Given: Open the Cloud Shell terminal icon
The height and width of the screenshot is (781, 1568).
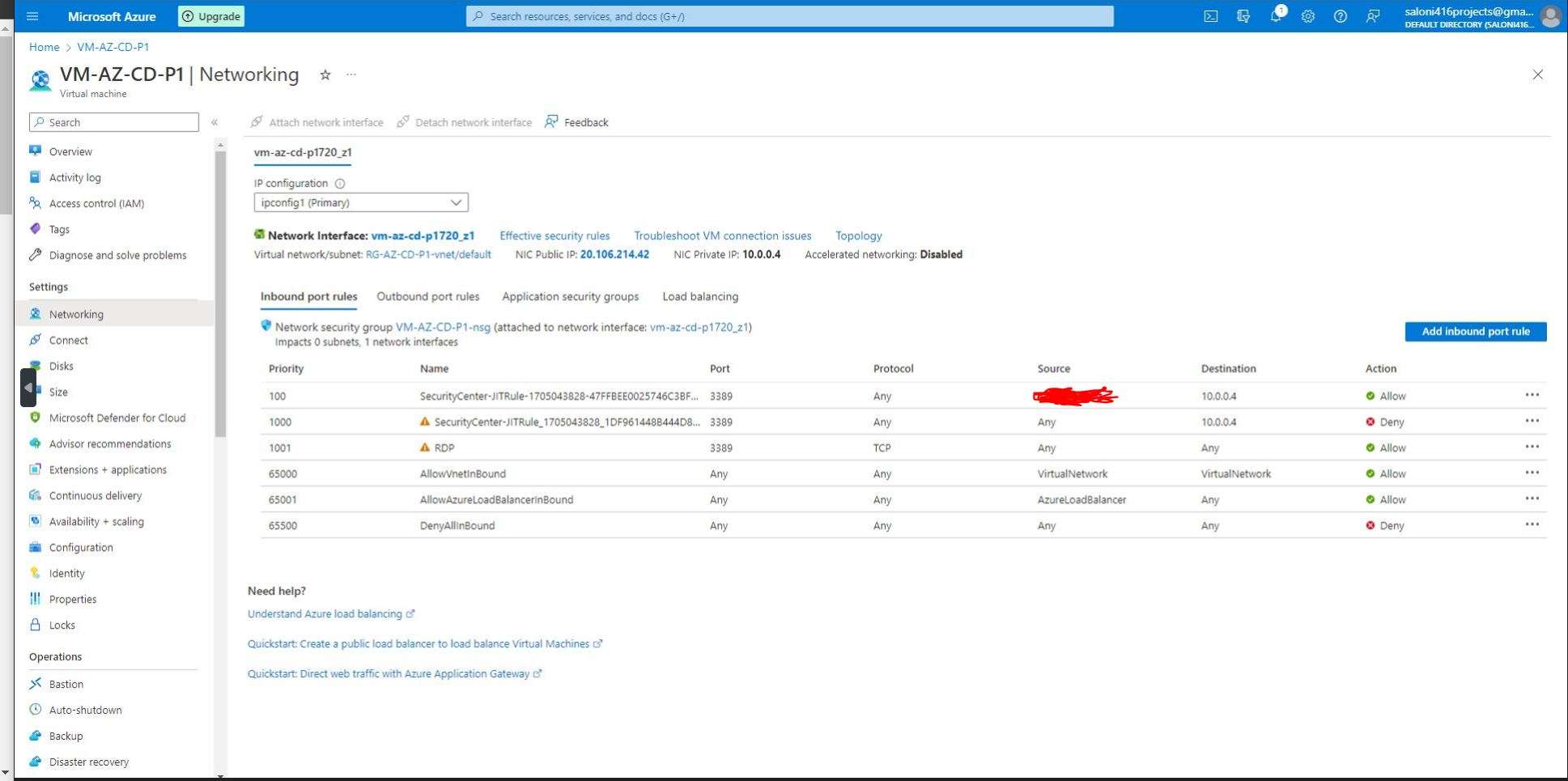Looking at the screenshot, I should [x=1211, y=16].
